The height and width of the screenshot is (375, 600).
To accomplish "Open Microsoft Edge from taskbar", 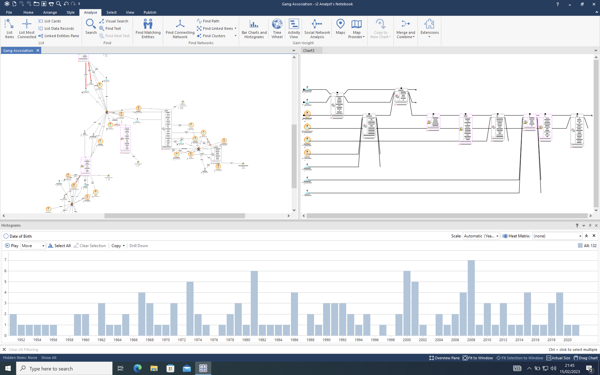I will [x=137, y=368].
